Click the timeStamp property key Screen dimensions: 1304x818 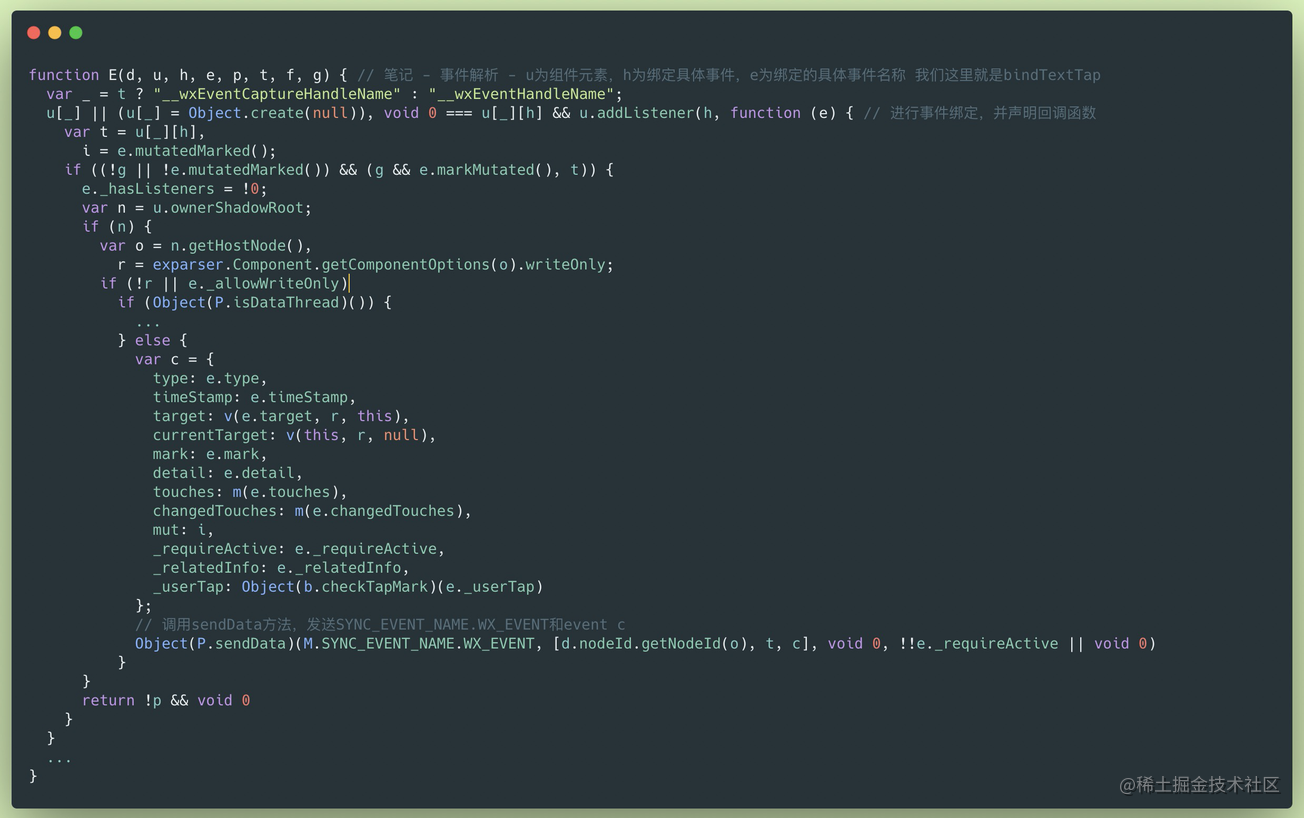pos(192,397)
